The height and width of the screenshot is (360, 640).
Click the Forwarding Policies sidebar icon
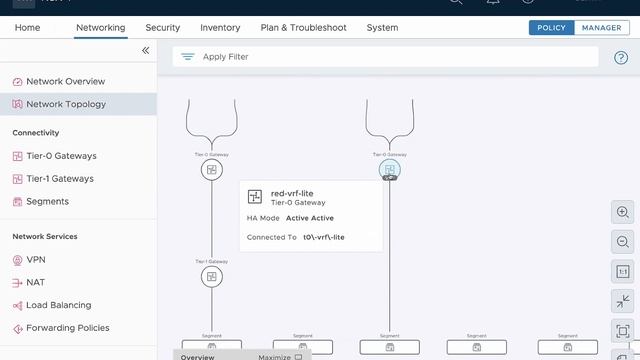[17, 329]
